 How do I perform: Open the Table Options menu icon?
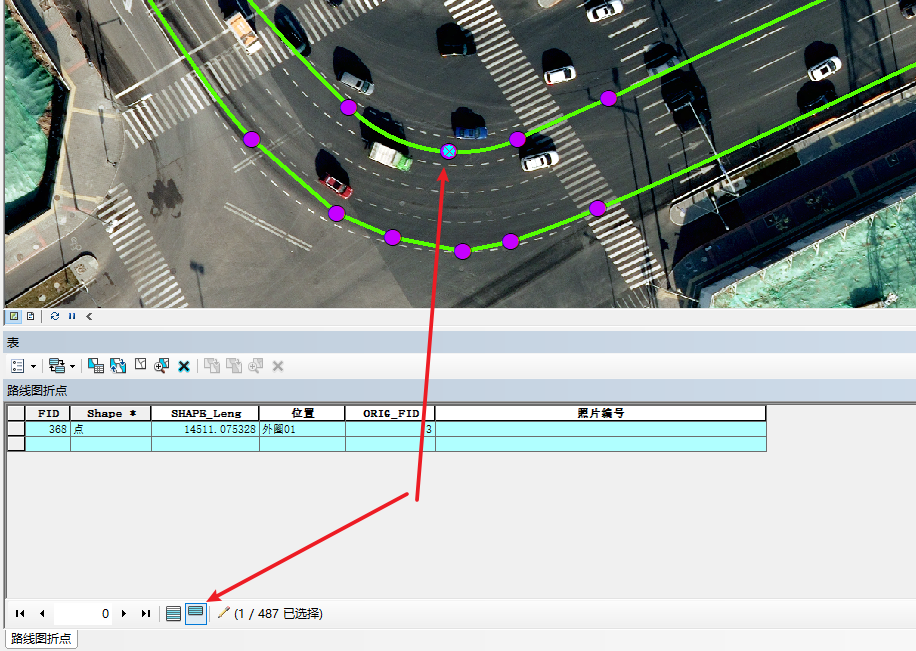click(18, 366)
